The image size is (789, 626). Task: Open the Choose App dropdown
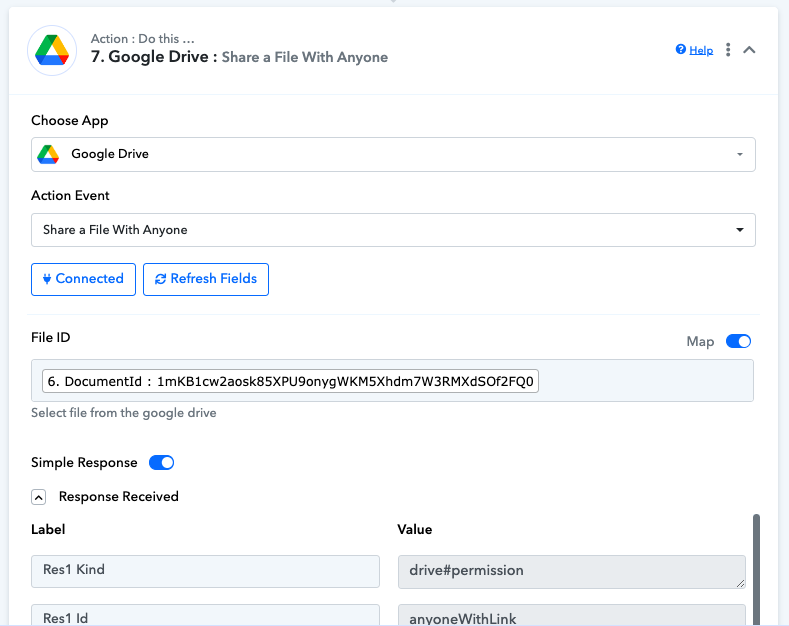pyautogui.click(x=393, y=154)
